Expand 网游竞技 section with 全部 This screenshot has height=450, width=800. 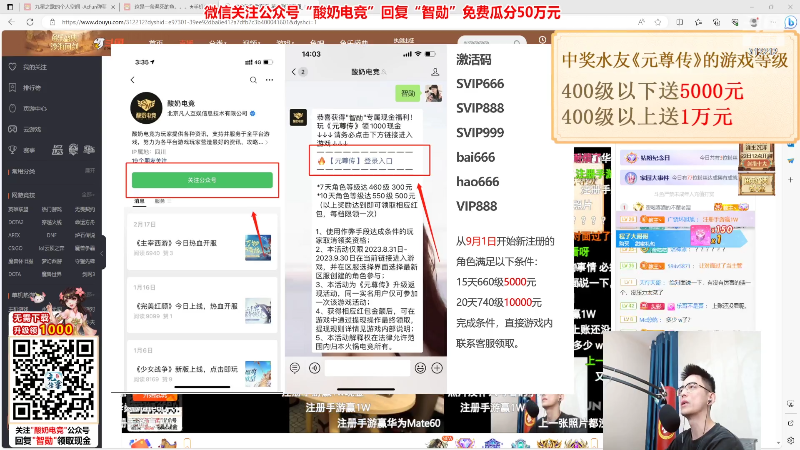89,195
